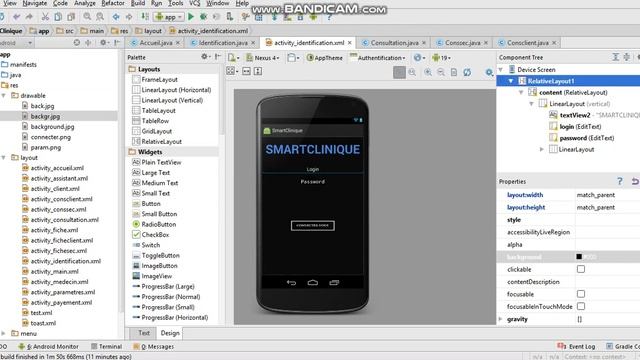Choose AppTheme theme button
The image size is (640, 360).
pos(324,58)
